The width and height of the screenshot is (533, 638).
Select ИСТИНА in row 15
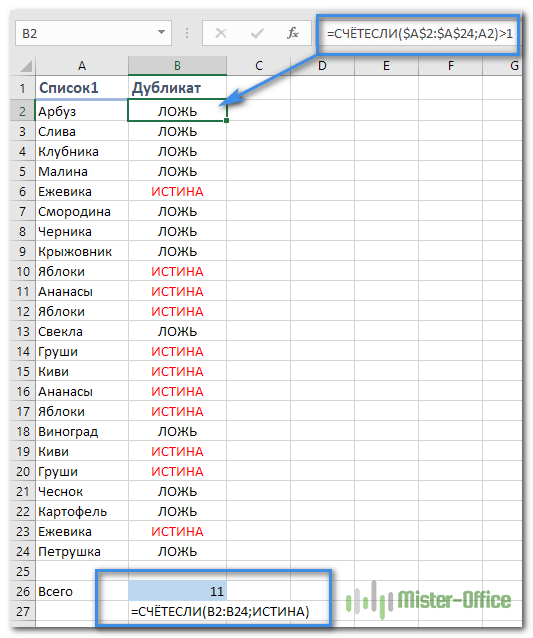coord(177,371)
